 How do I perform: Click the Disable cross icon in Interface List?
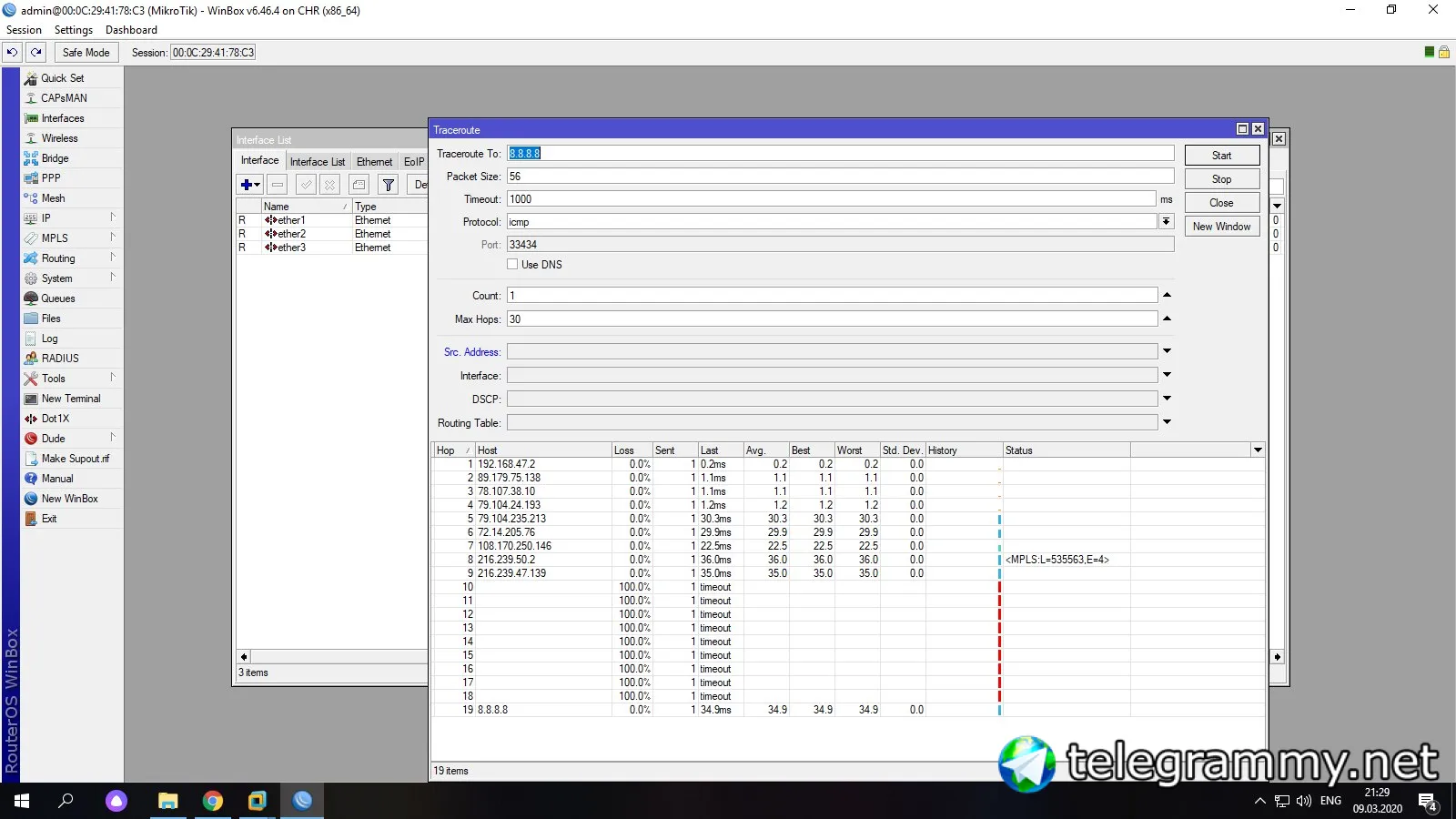330,185
